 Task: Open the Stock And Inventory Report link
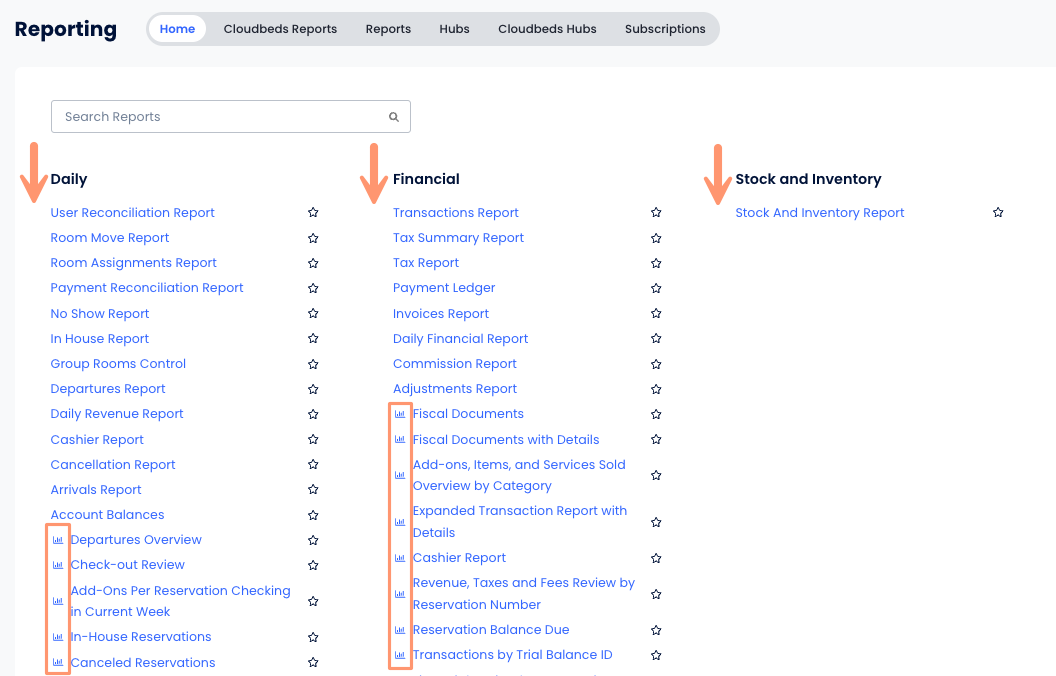point(819,213)
